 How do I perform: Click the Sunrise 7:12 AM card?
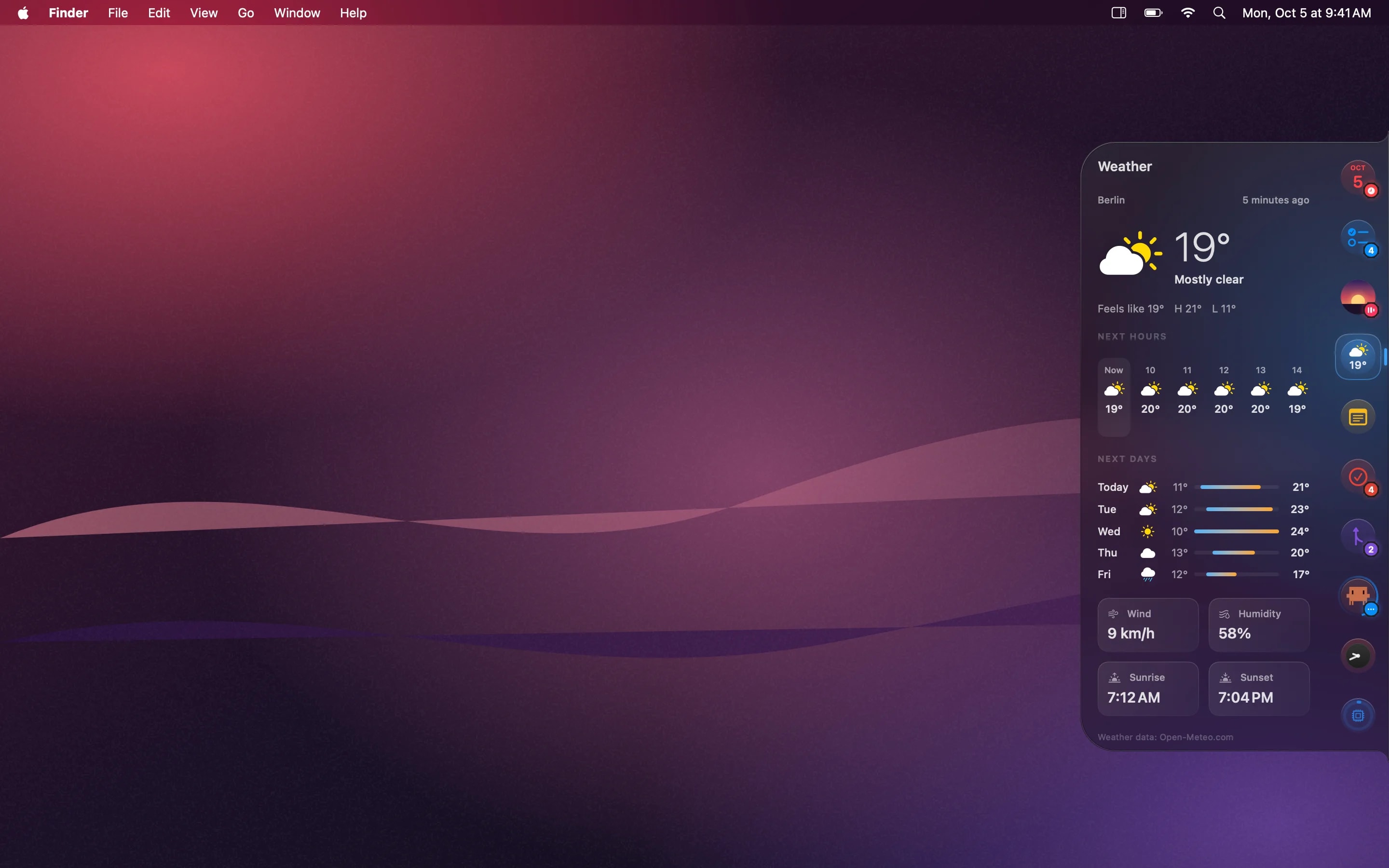1148,688
